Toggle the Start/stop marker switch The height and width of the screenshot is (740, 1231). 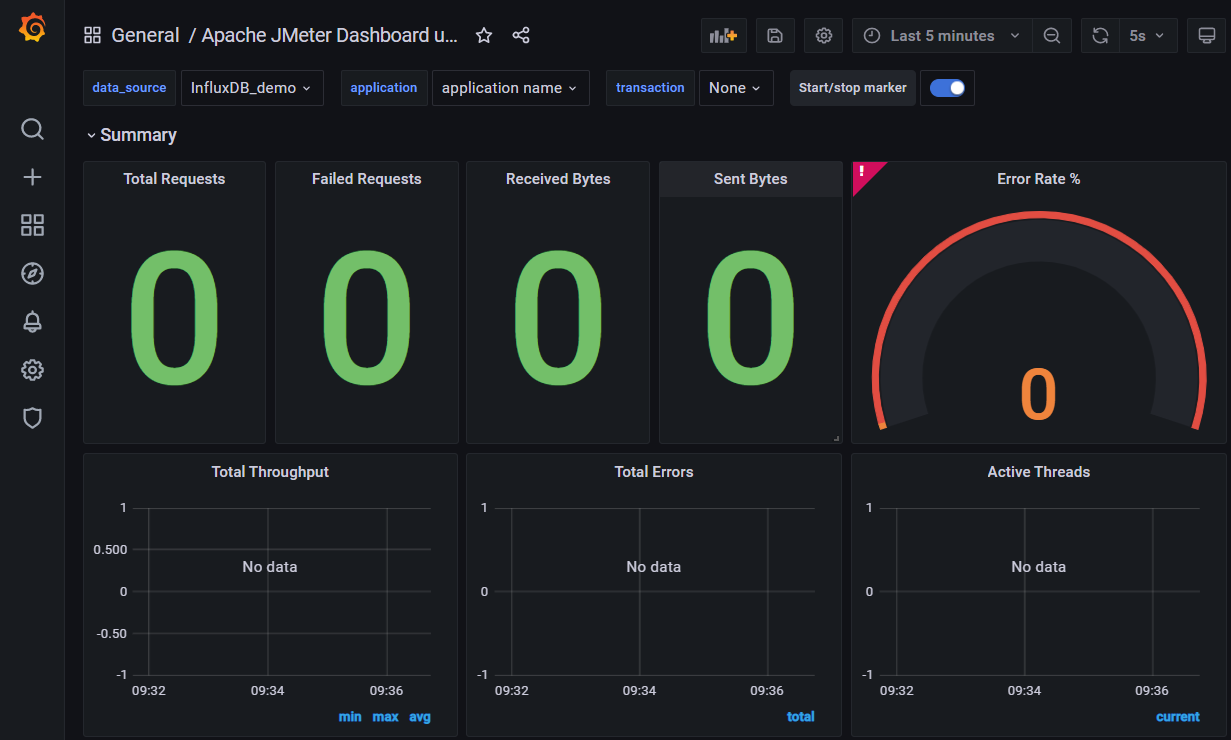(x=947, y=88)
